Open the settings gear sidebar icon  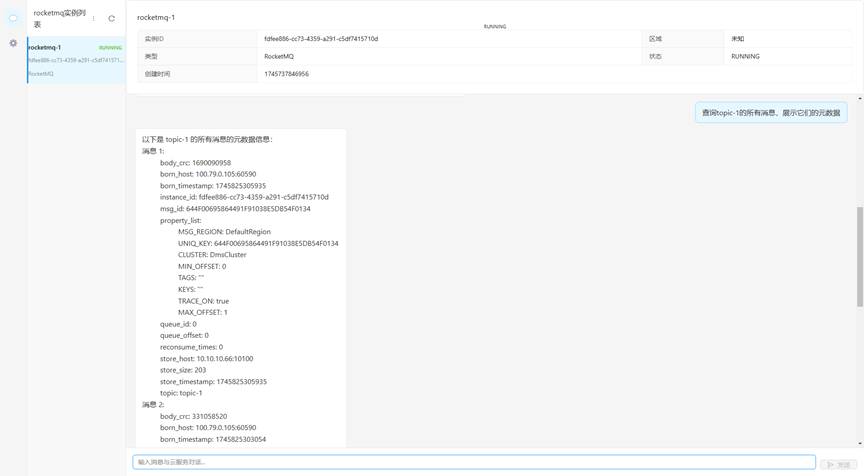click(x=13, y=43)
